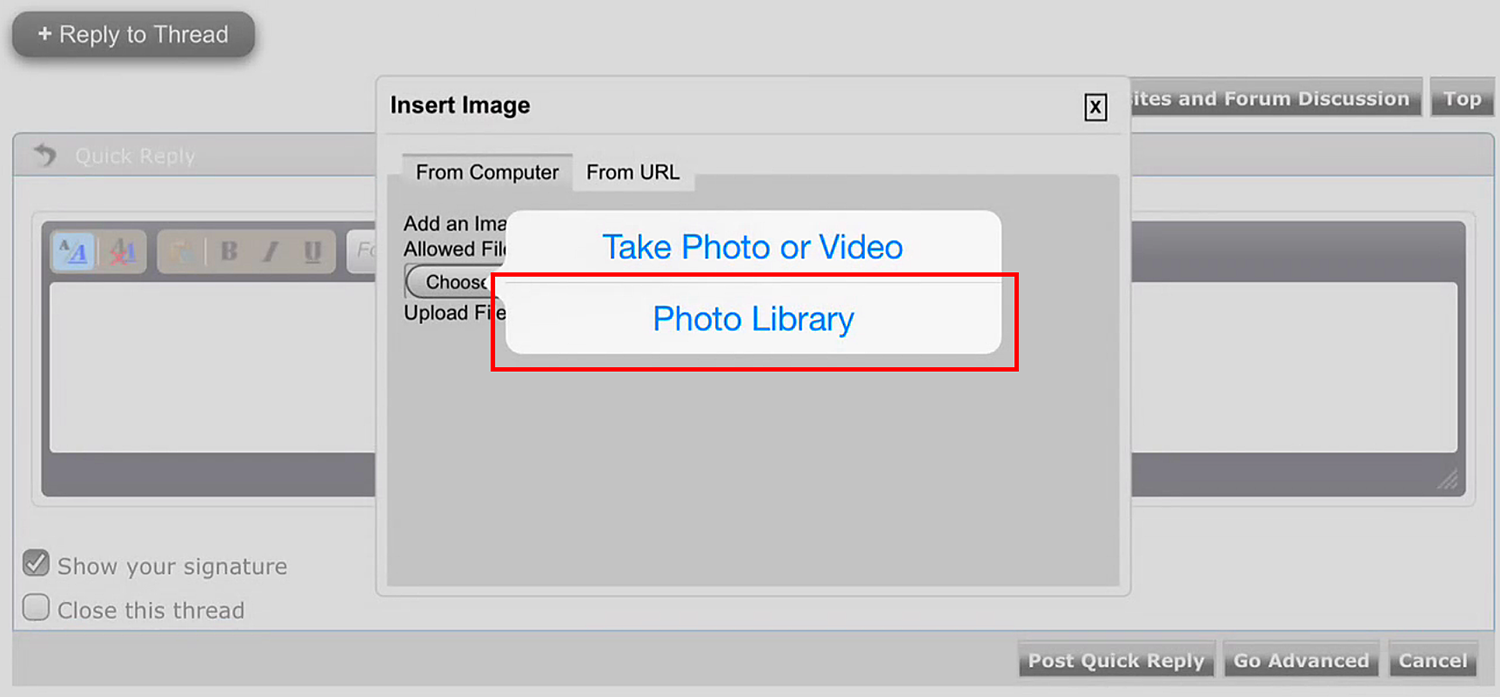This screenshot has width=1500, height=697.
Task: Open the From Computer tab
Action: click(x=487, y=172)
